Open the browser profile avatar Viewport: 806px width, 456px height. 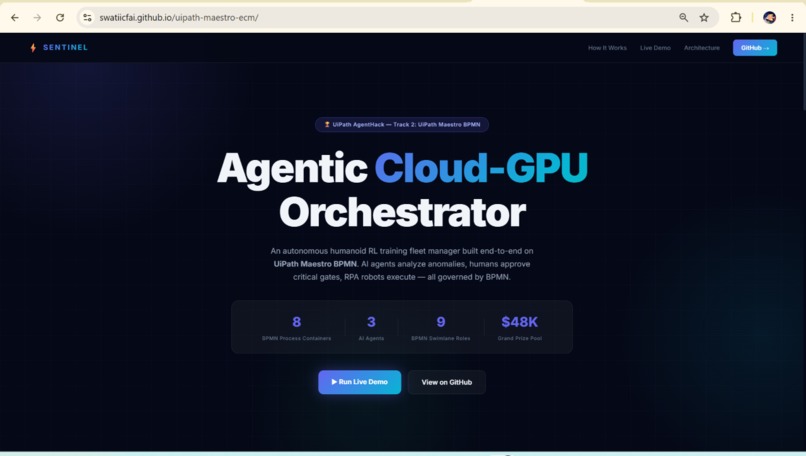coord(770,17)
